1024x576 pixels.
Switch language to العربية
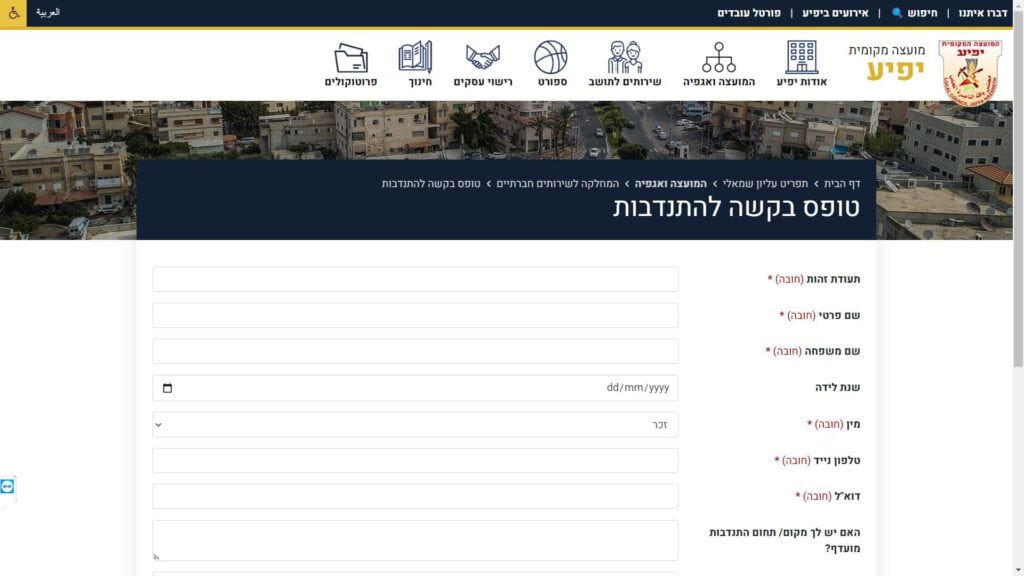pos(48,13)
